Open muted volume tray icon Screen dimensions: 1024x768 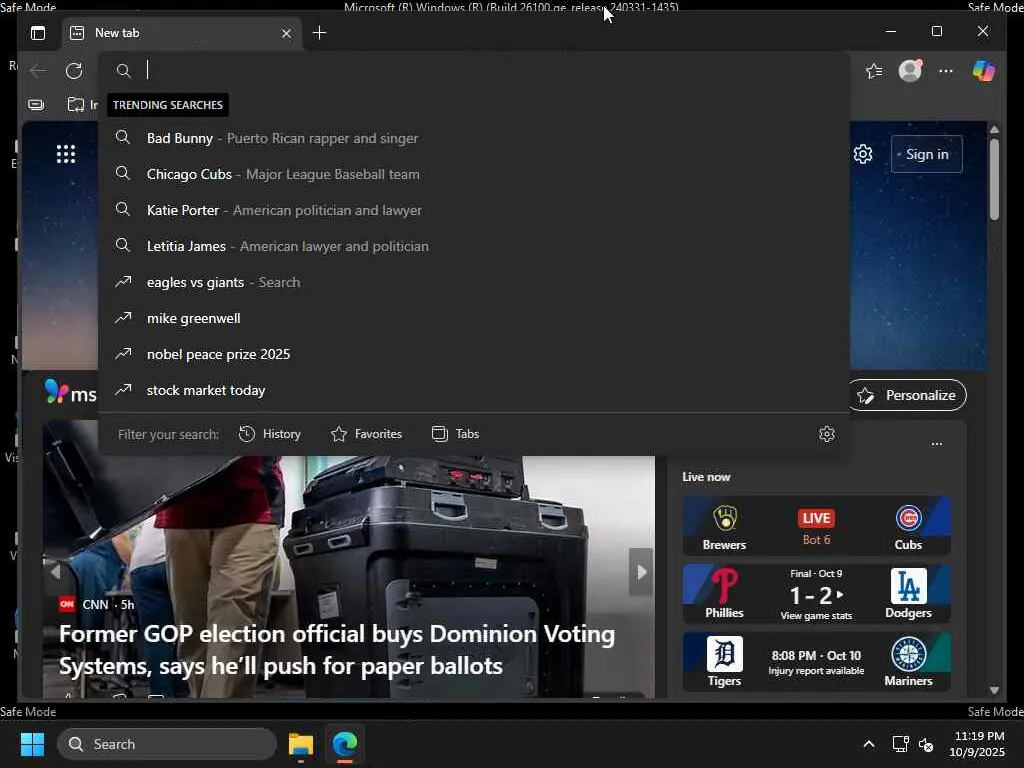click(x=926, y=744)
